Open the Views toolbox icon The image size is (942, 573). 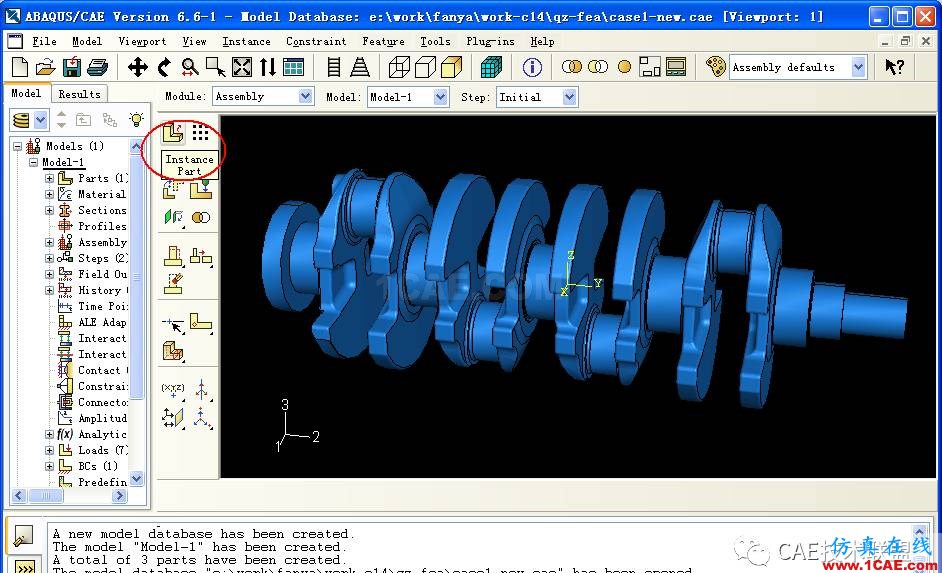click(x=293, y=67)
